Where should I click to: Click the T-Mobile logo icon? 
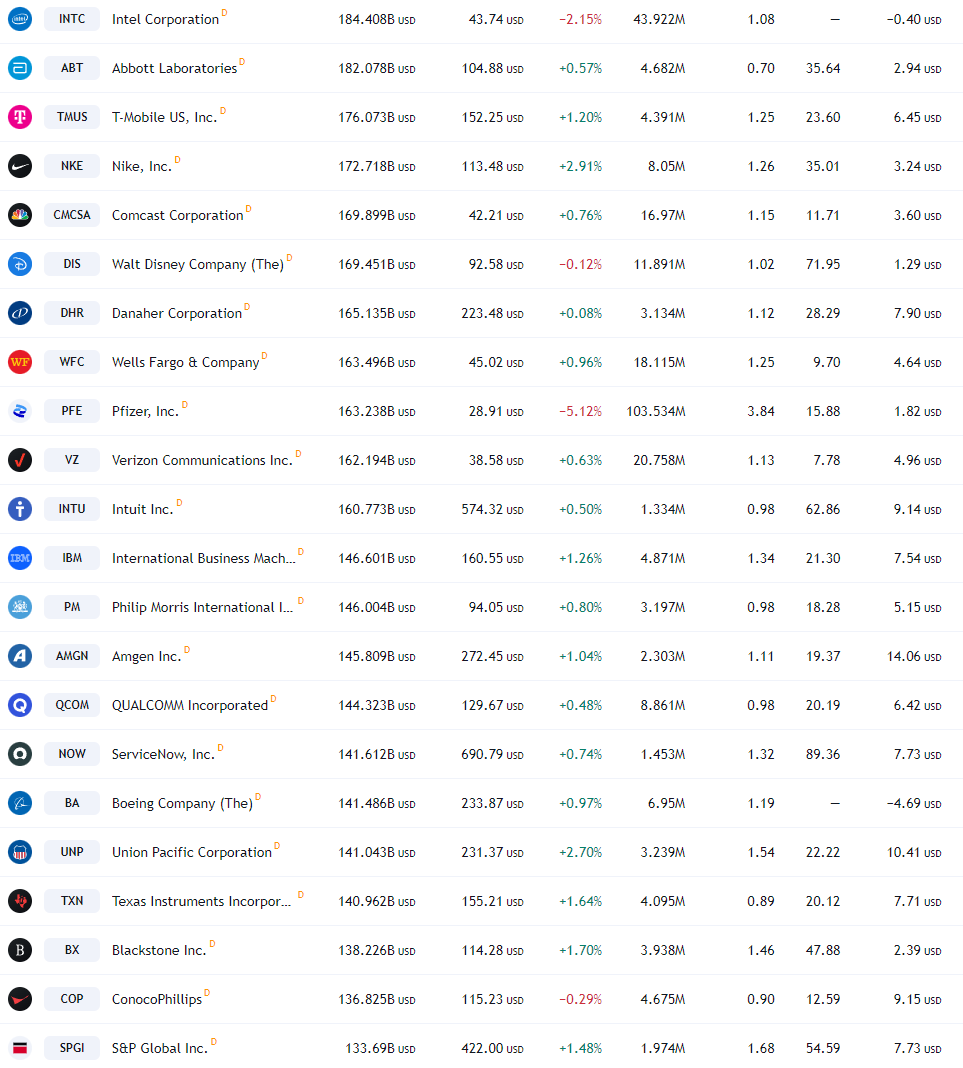(x=20, y=117)
